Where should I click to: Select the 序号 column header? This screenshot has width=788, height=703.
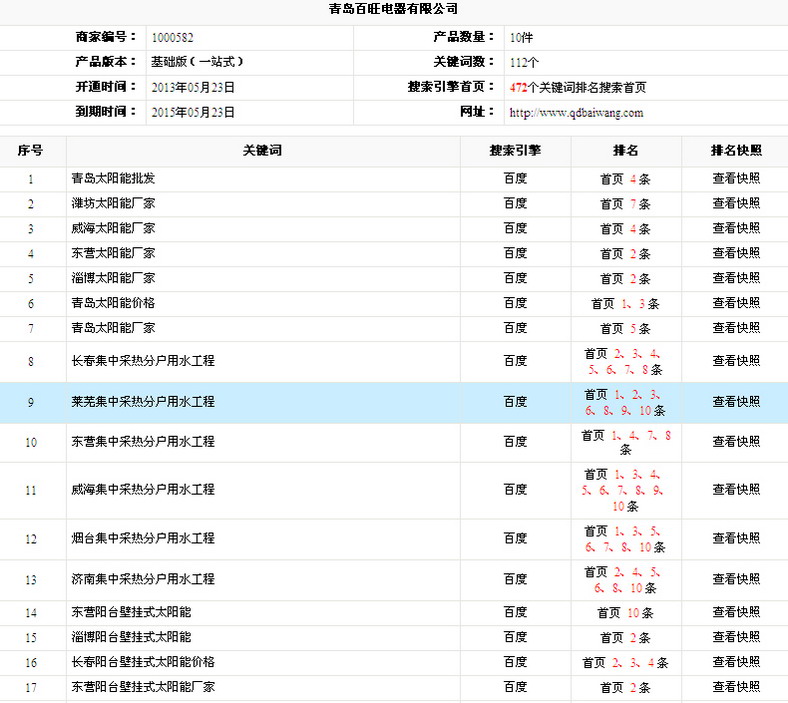click(x=31, y=151)
